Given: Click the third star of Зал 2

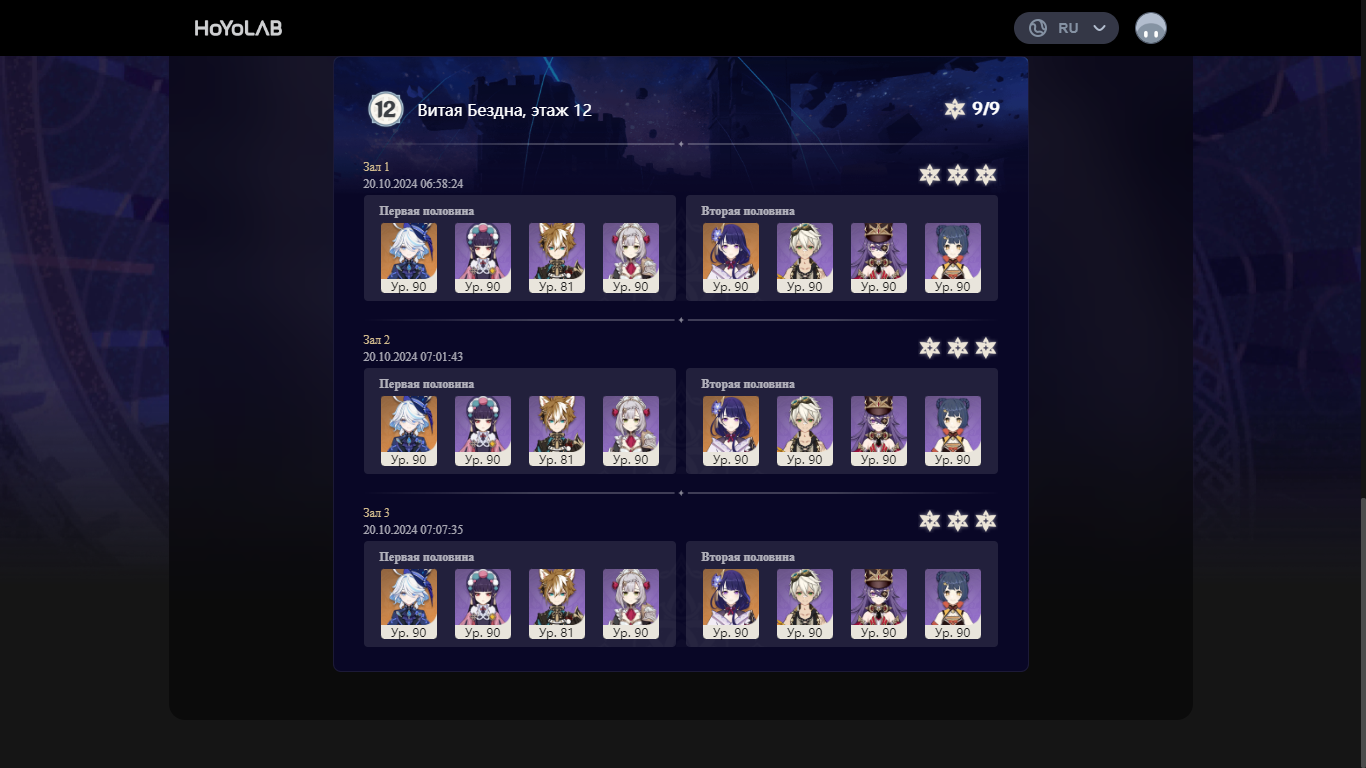Looking at the screenshot, I should click(986, 348).
